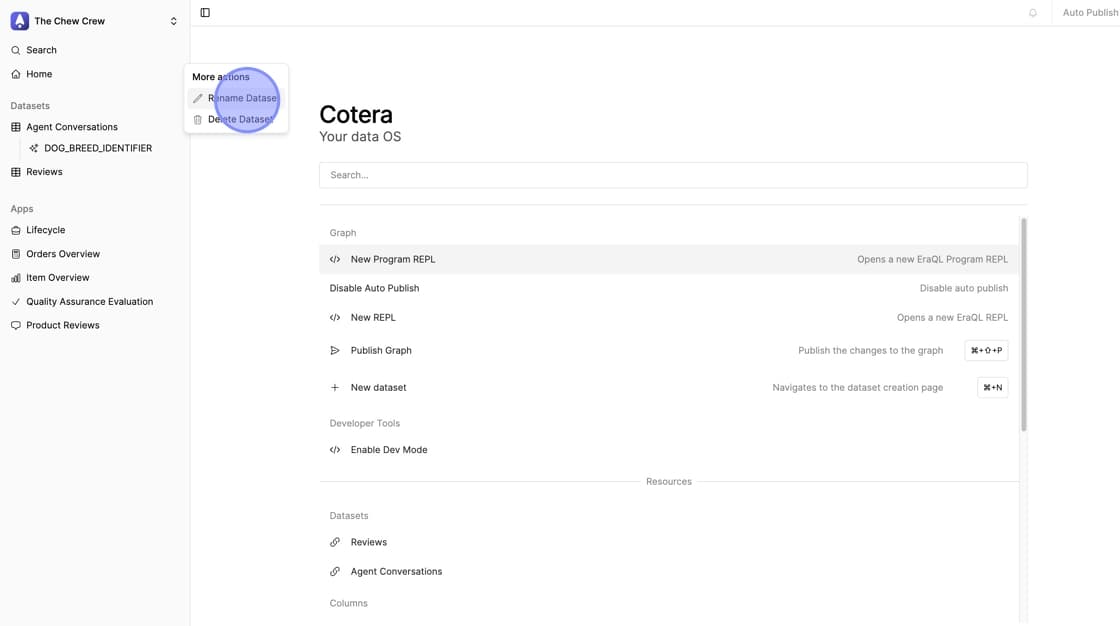Screen dimensions: 1120x626
Task: Open Reviews dataset in sidebar
Action: tap(44, 172)
